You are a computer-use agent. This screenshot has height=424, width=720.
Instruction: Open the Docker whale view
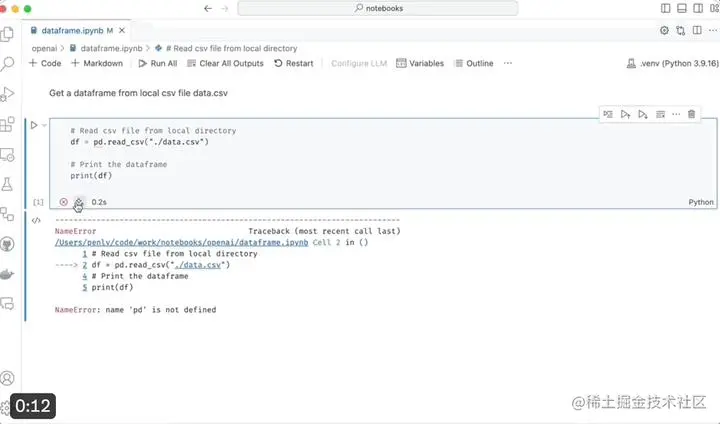(x=7, y=274)
